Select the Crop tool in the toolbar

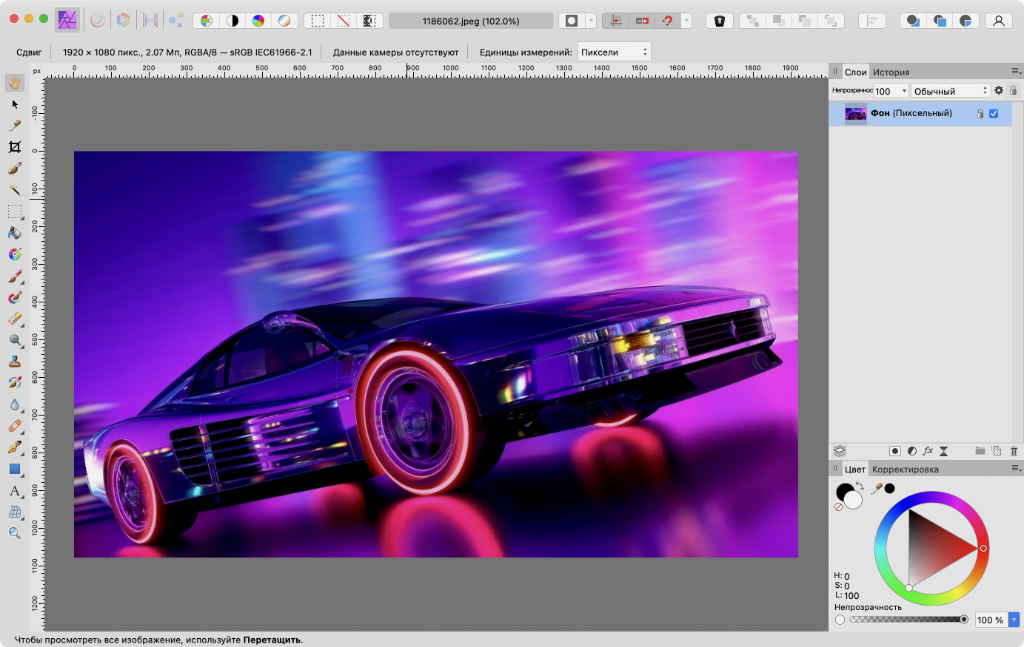(x=15, y=147)
